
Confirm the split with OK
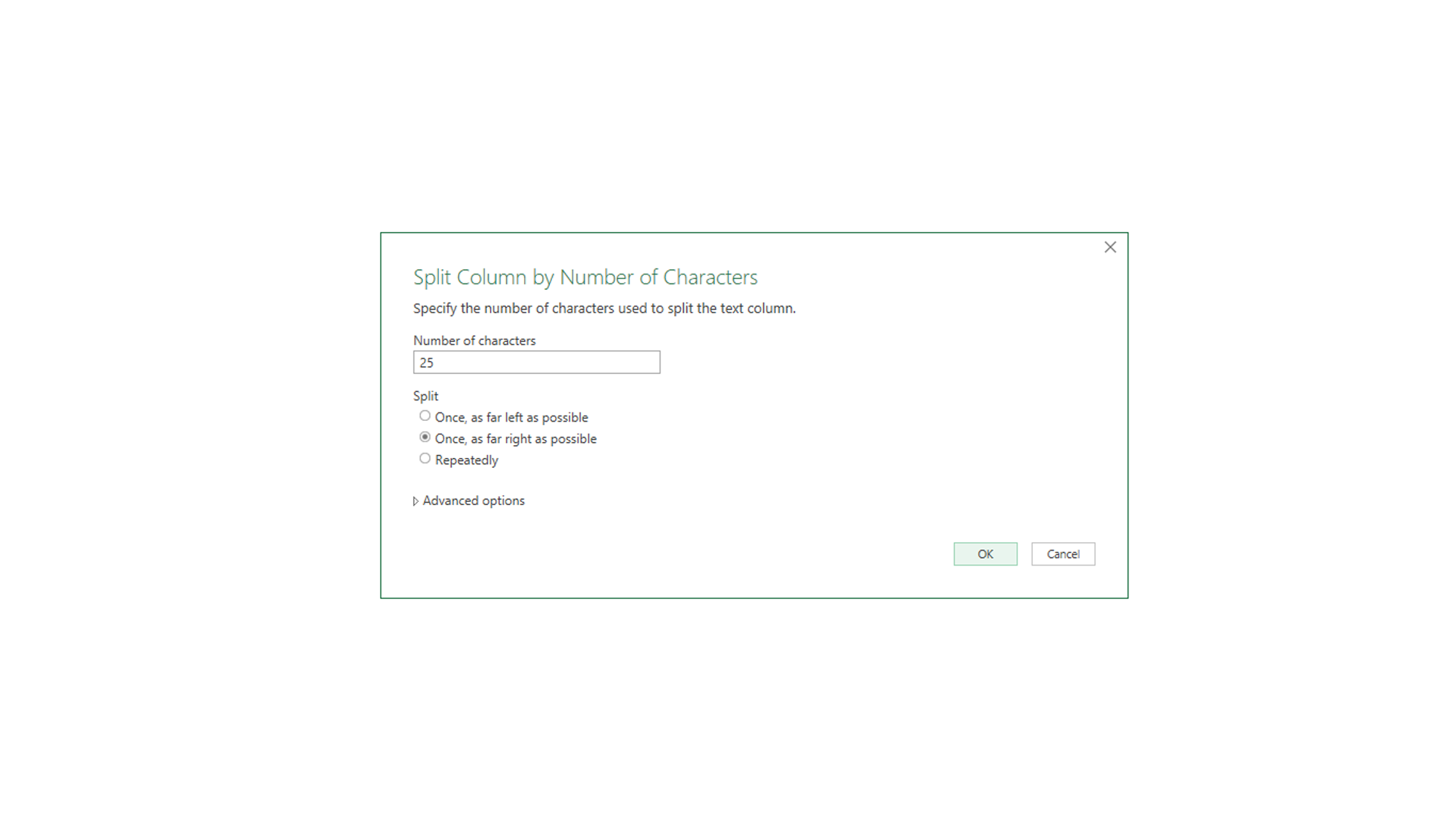click(985, 554)
